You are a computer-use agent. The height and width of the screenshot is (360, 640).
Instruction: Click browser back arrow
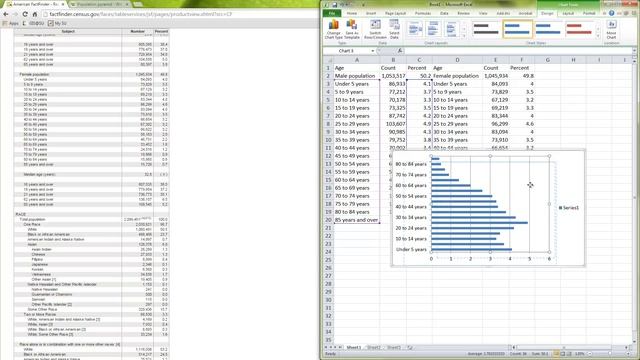(x=6, y=14)
